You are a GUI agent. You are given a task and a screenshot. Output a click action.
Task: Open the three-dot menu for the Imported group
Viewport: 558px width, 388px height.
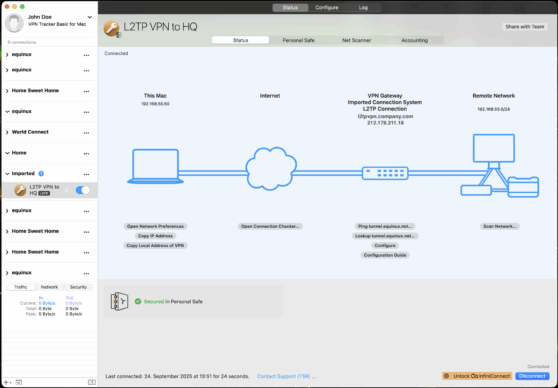[x=86, y=174]
